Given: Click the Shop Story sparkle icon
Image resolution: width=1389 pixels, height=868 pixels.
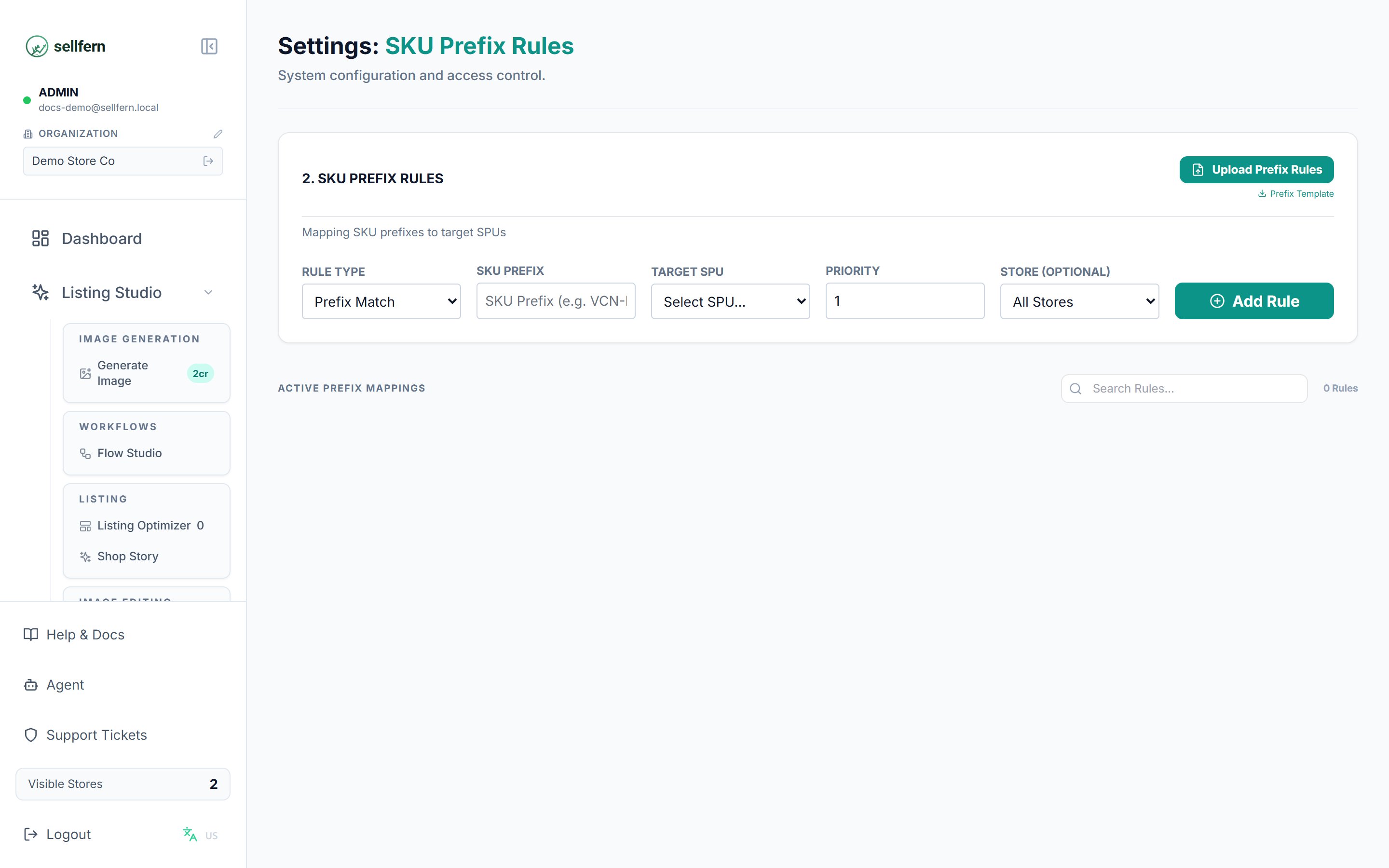Looking at the screenshot, I should [x=85, y=557].
